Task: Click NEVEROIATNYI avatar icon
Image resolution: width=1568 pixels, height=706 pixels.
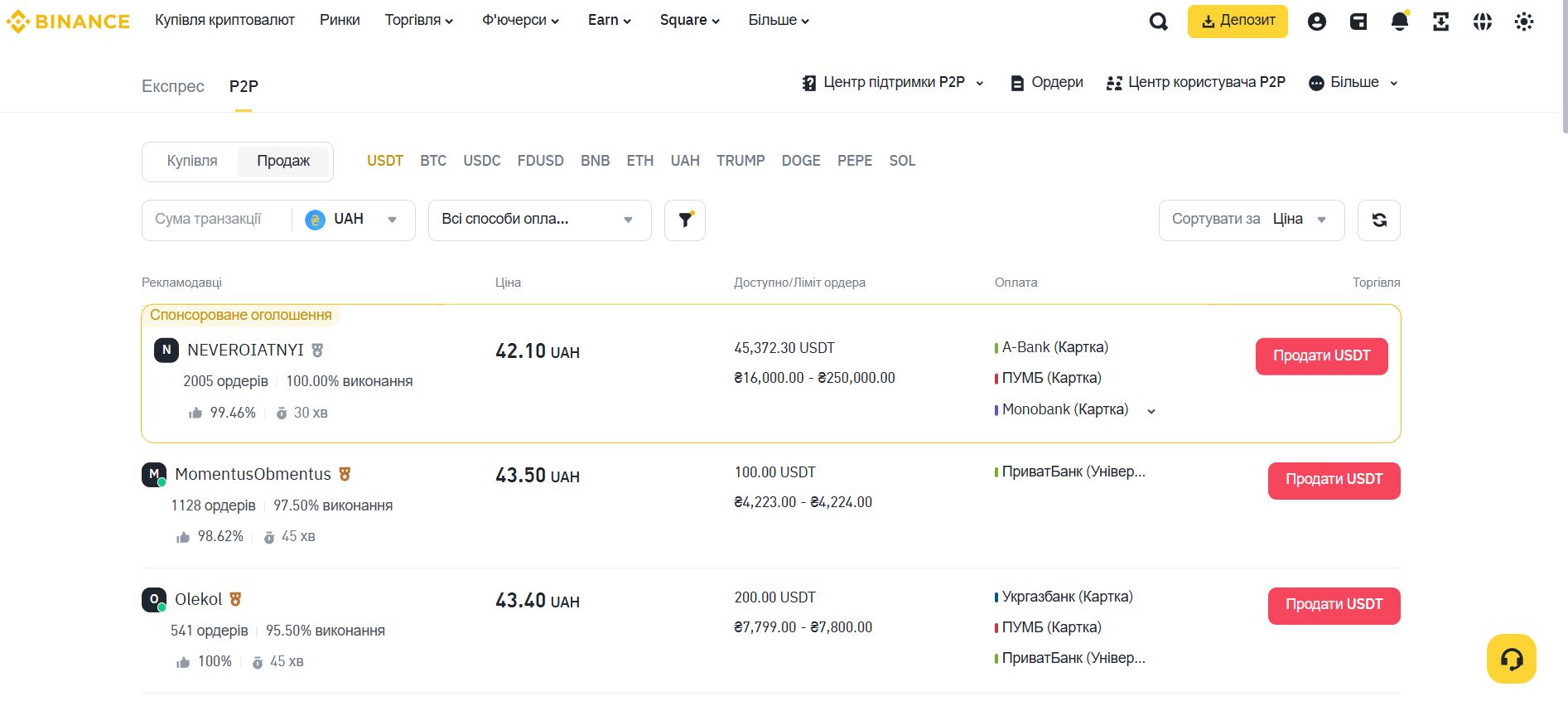Action: click(x=166, y=350)
